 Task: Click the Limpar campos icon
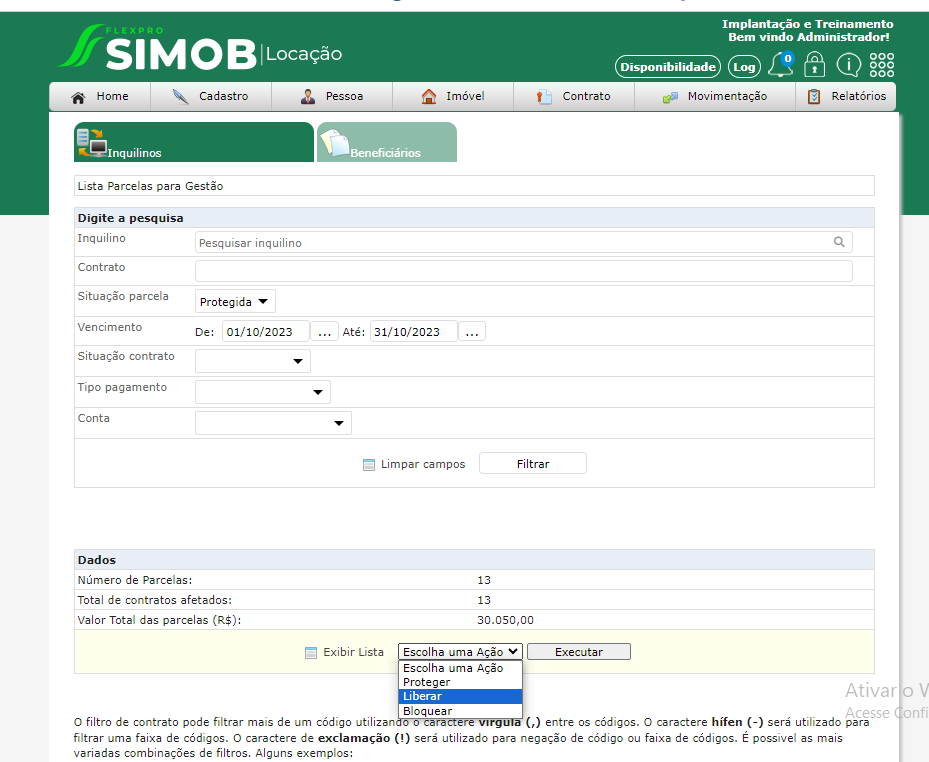[369, 465]
